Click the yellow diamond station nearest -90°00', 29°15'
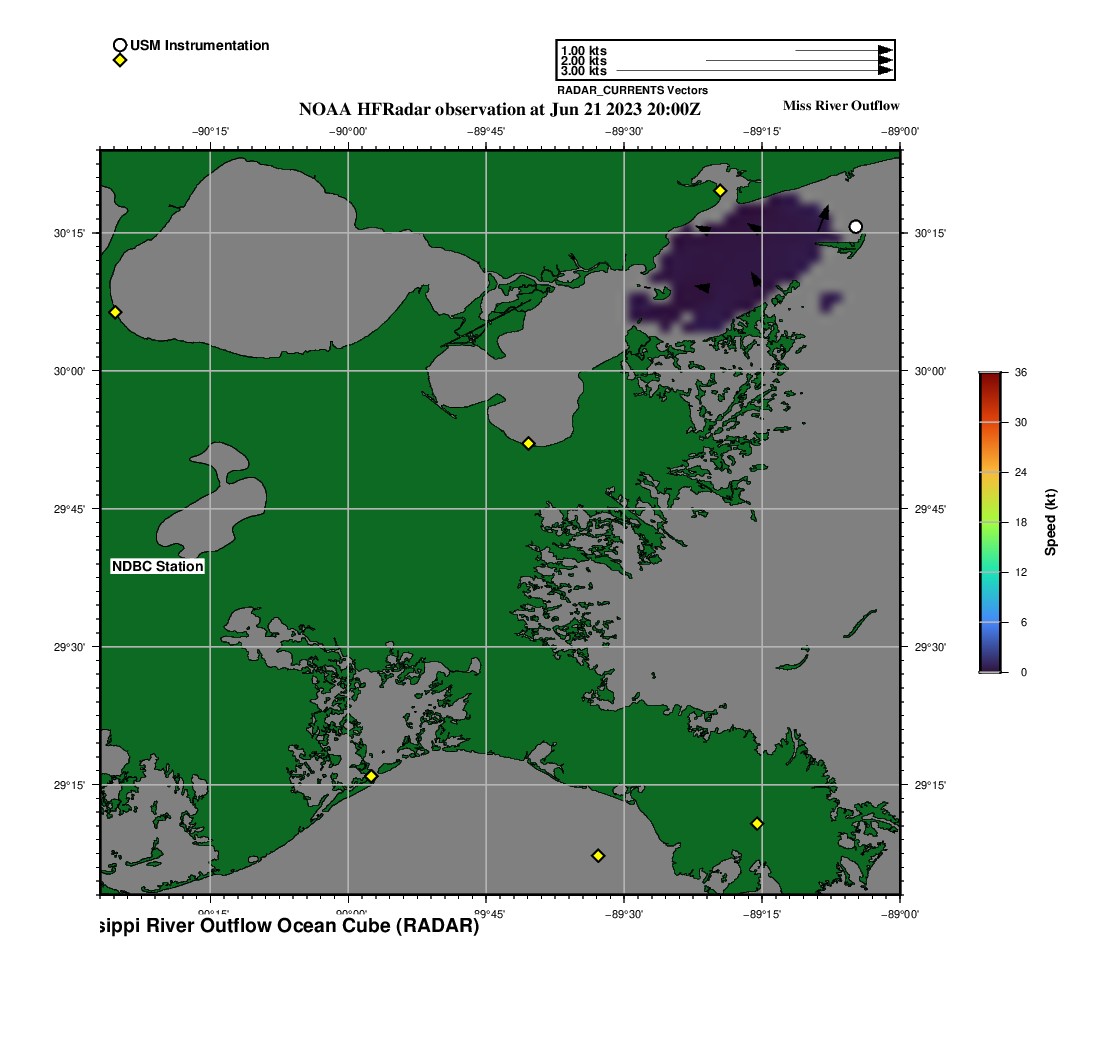 click(x=371, y=776)
